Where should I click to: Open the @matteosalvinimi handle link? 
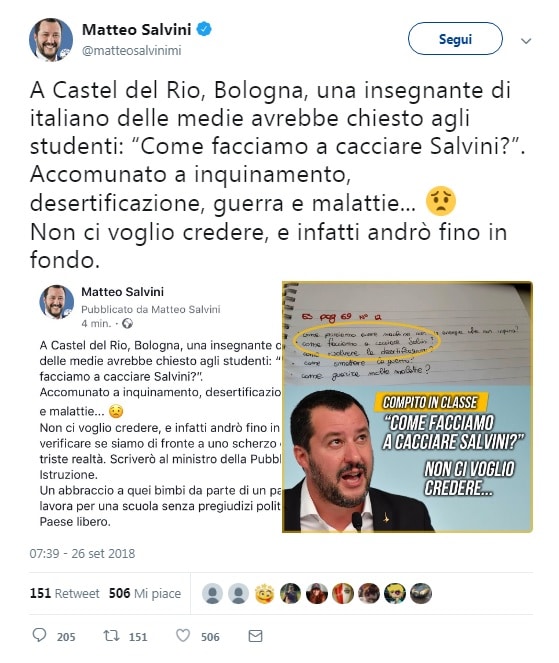point(132,50)
